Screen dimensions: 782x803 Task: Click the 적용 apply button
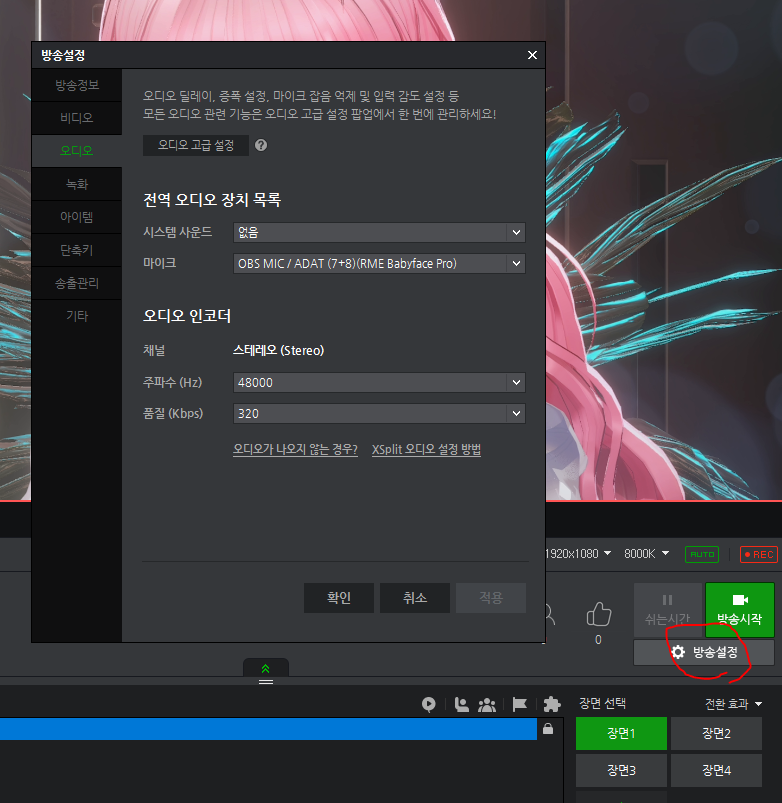click(x=491, y=598)
